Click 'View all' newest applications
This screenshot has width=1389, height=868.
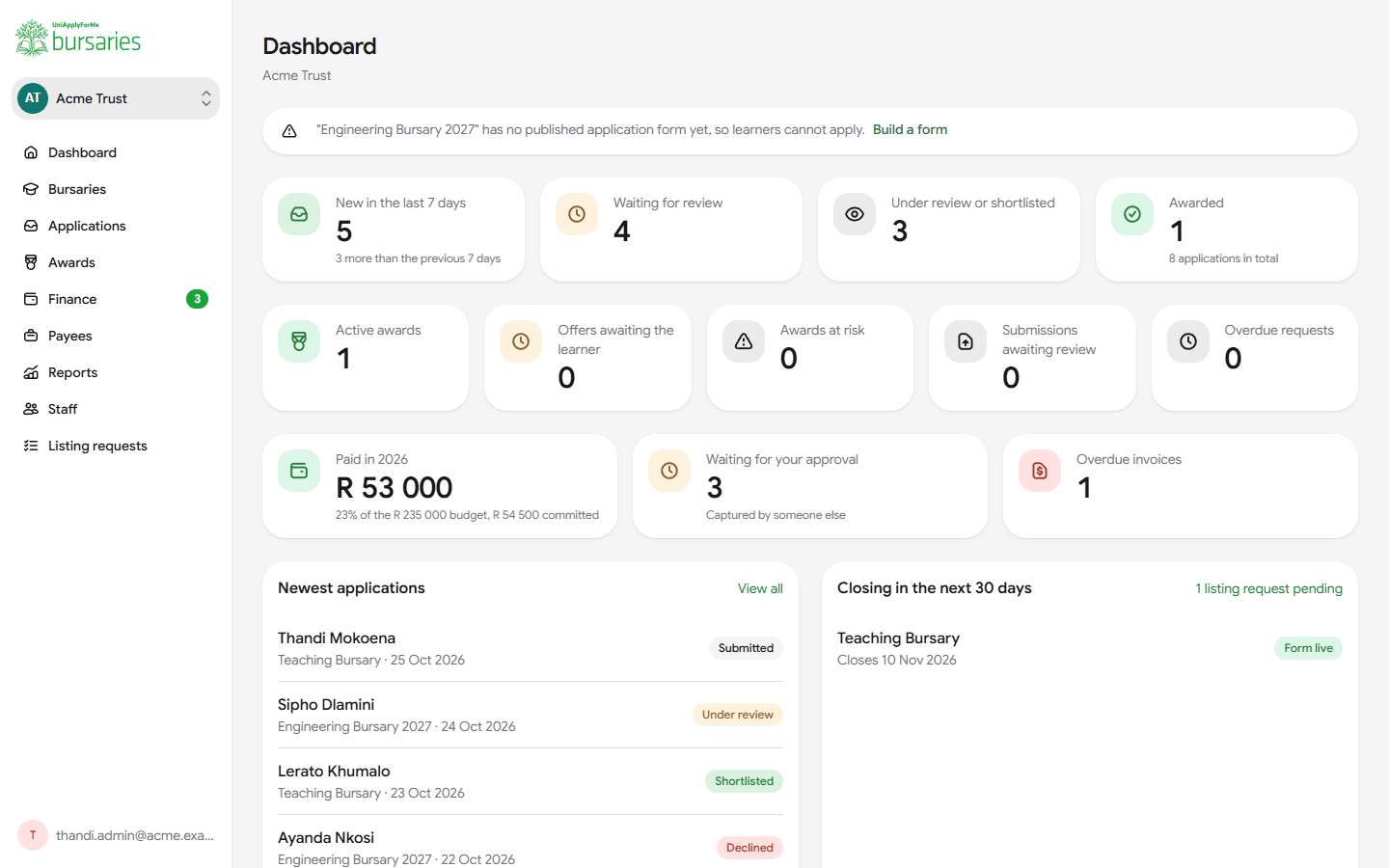(760, 588)
